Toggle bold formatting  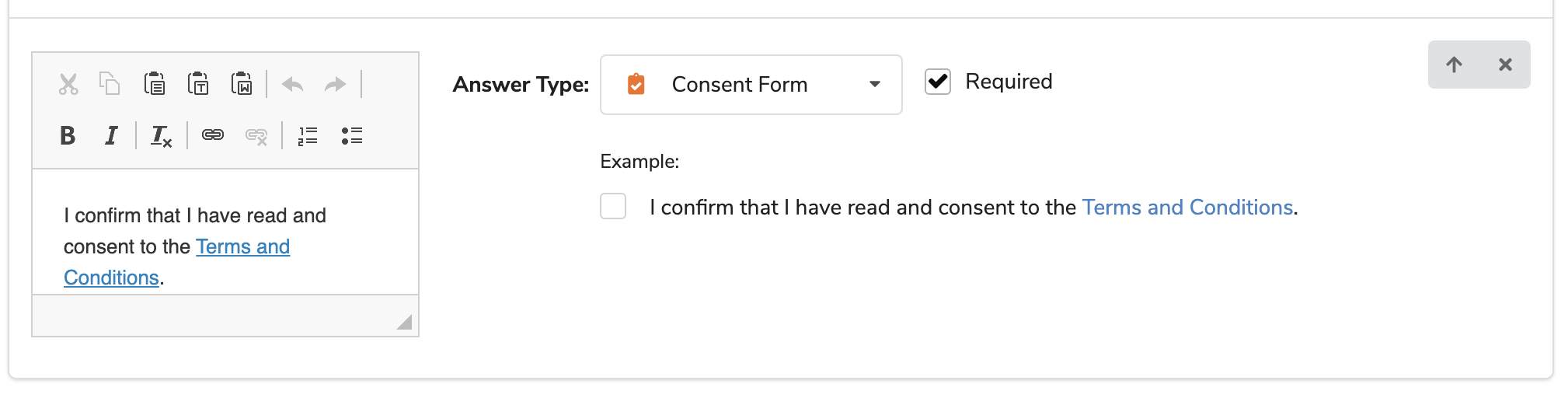68,136
